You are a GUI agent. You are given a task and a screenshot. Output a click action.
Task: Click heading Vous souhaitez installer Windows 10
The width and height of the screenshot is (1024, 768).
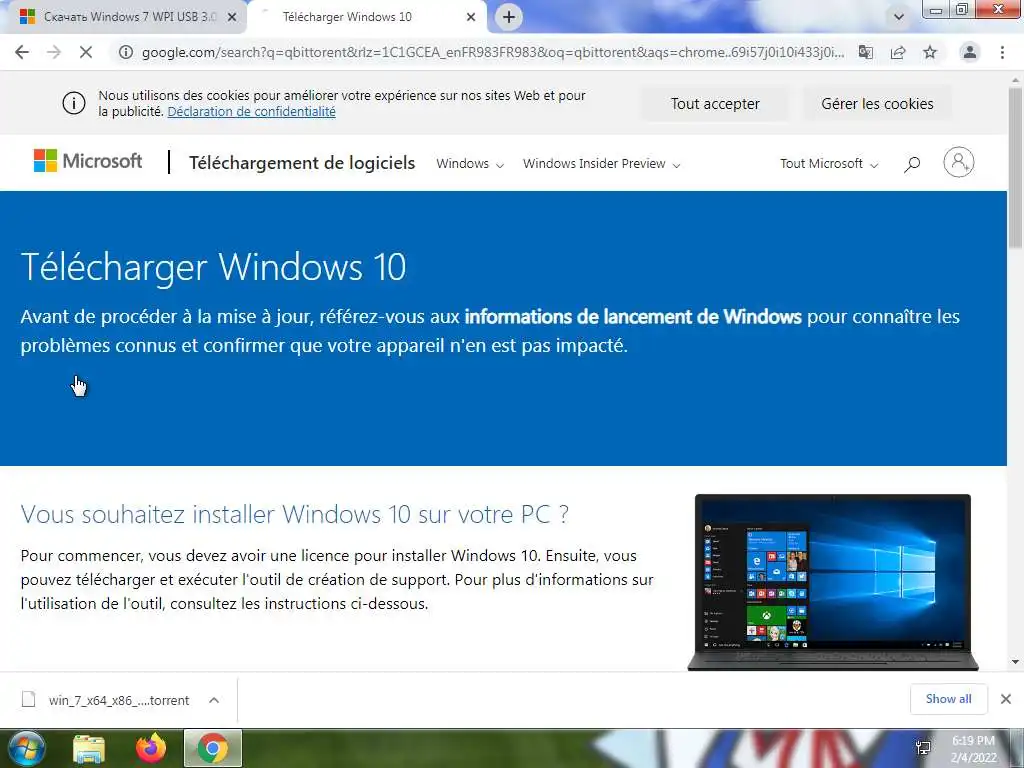[x=295, y=515]
